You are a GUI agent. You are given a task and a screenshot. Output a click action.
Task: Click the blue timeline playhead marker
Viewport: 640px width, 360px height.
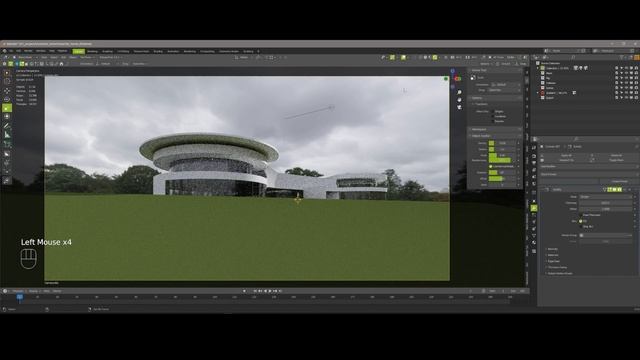pyautogui.click(x=20, y=297)
